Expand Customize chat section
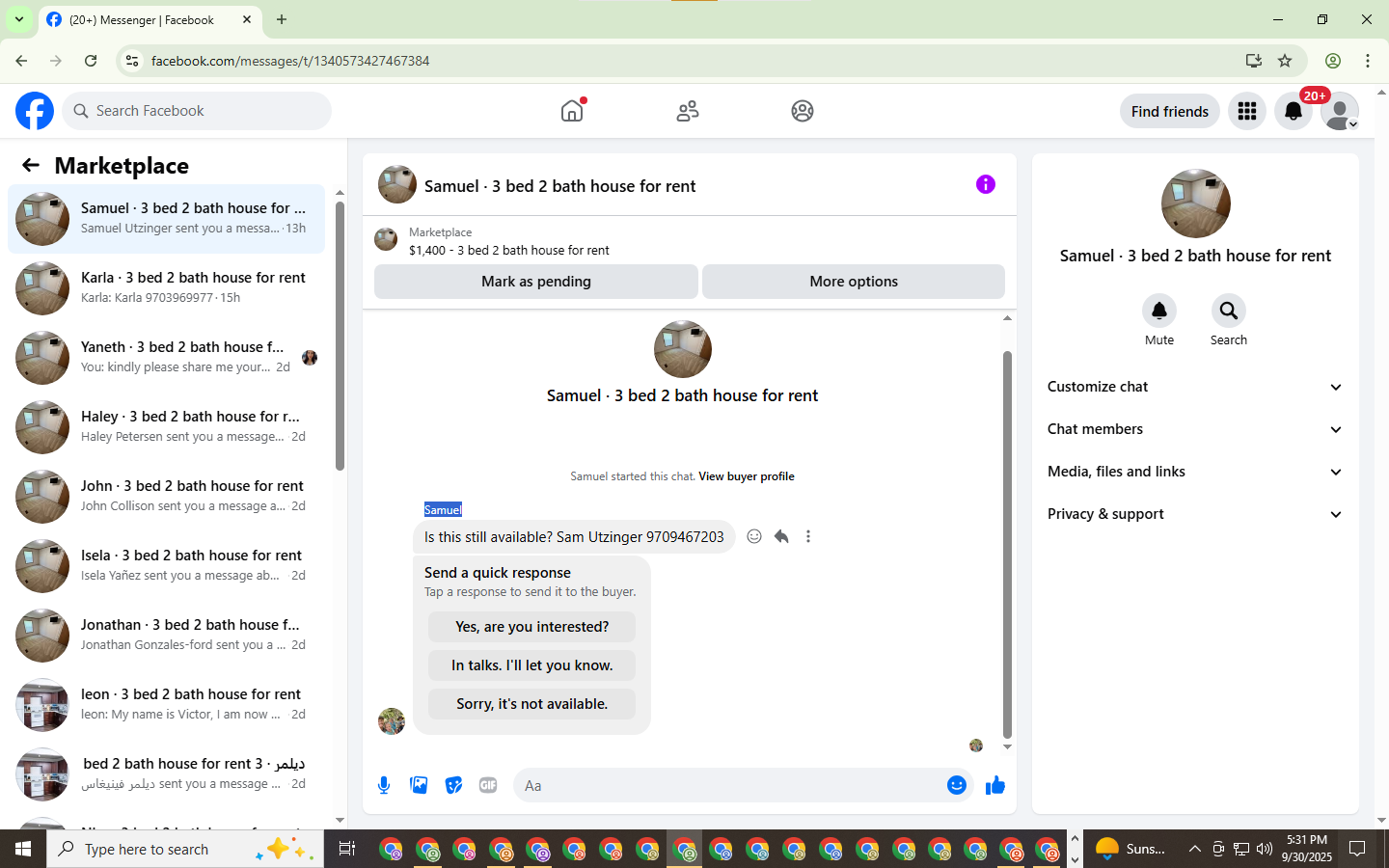 pyautogui.click(x=1196, y=387)
